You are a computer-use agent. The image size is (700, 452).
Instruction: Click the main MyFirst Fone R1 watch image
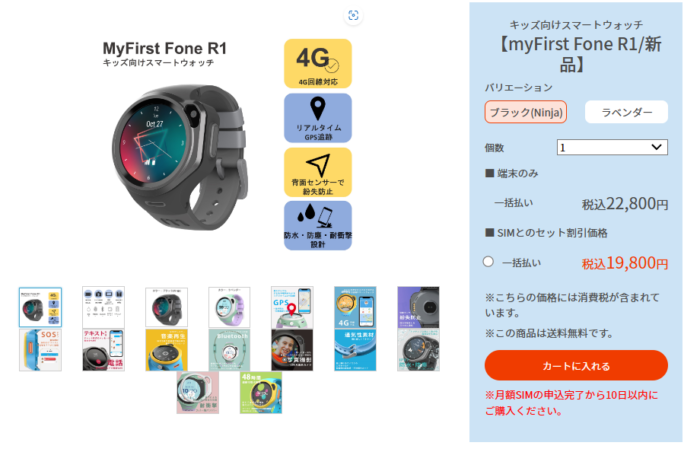tap(179, 158)
